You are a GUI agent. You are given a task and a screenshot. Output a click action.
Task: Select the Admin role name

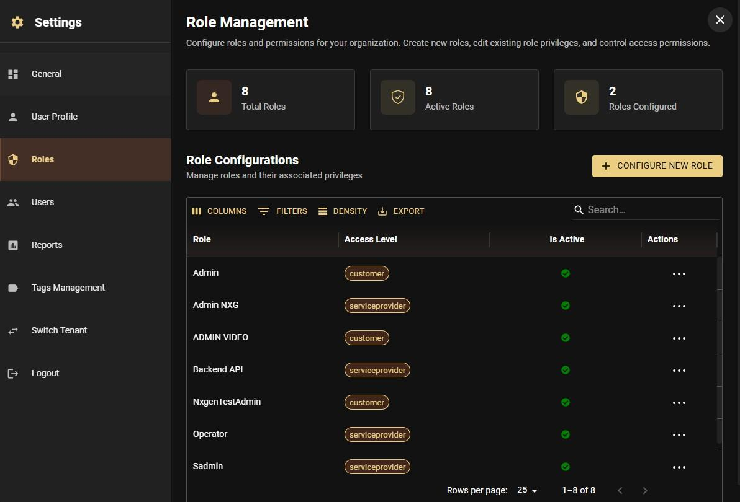[x=206, y=273]
